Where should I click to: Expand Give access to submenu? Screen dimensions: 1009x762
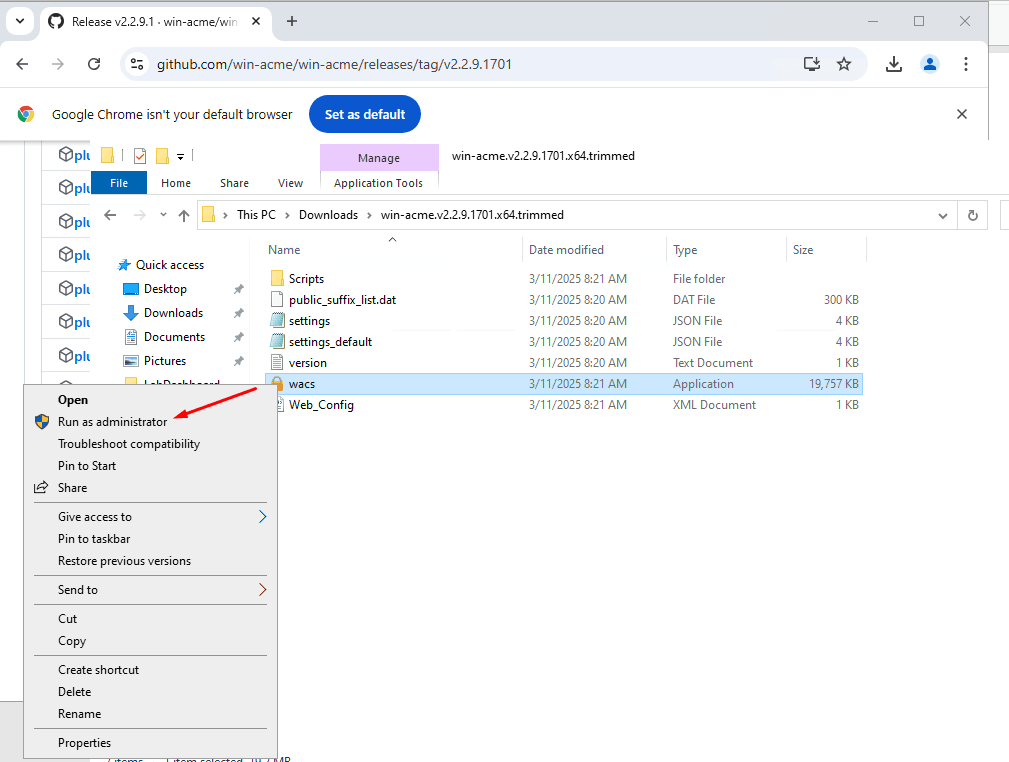coord(151,517)
